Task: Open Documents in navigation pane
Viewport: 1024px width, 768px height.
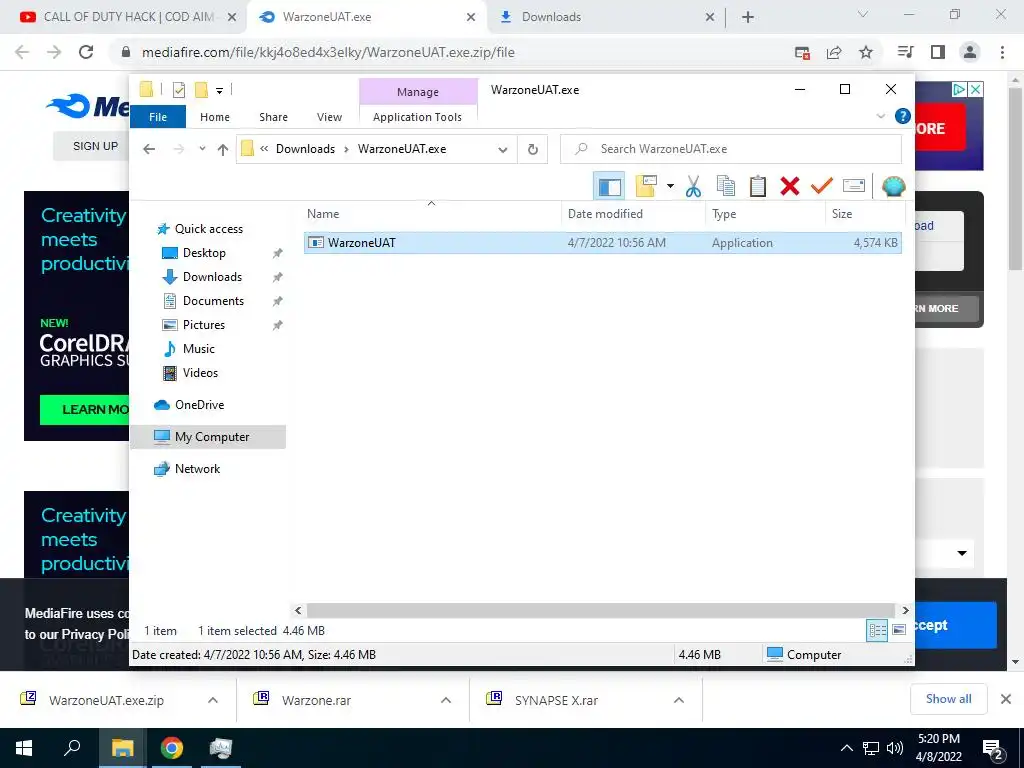Action: [x=213, y=301]
